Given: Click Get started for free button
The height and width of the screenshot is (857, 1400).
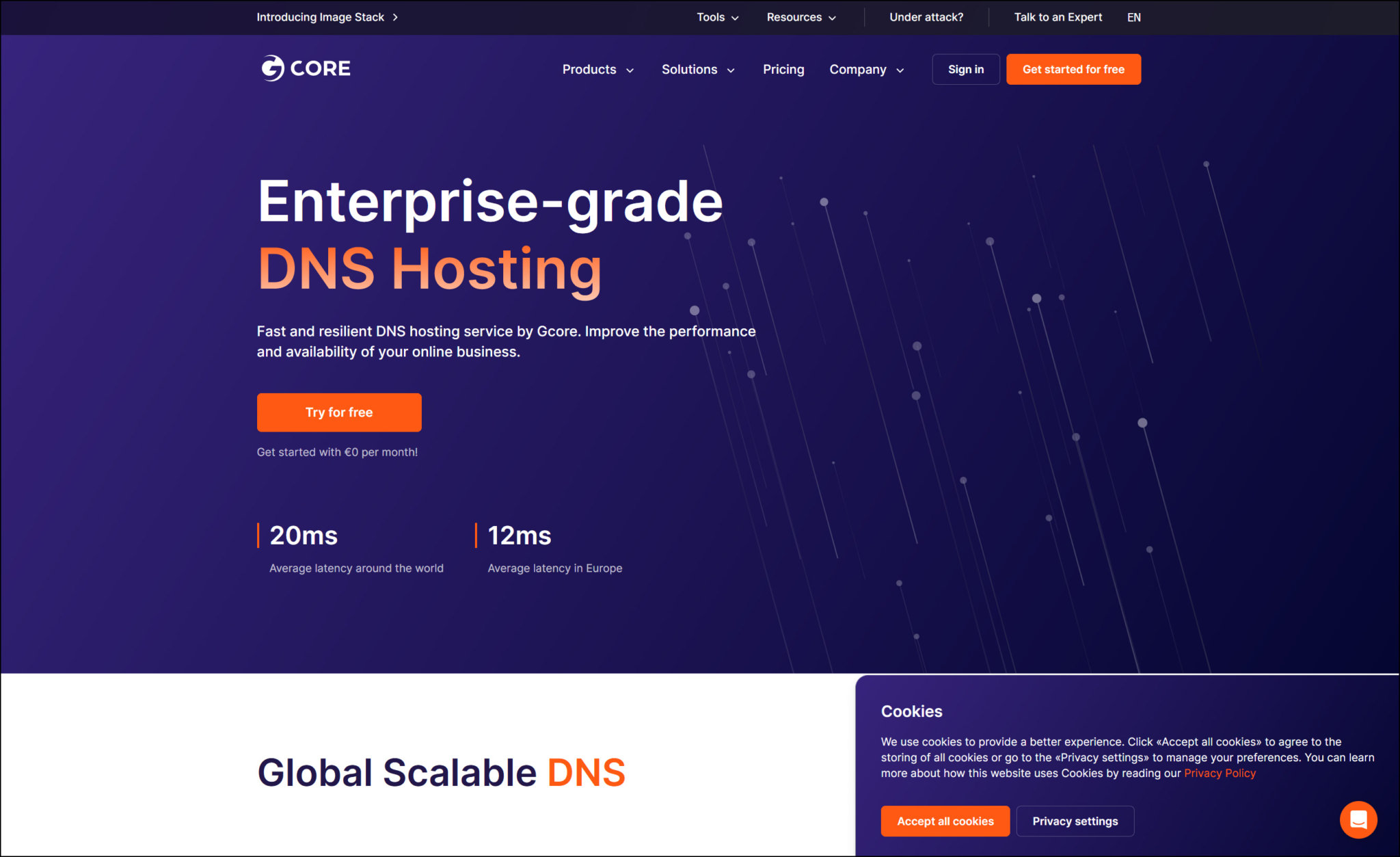Looking at the screenshot, I should (1073, 69).
